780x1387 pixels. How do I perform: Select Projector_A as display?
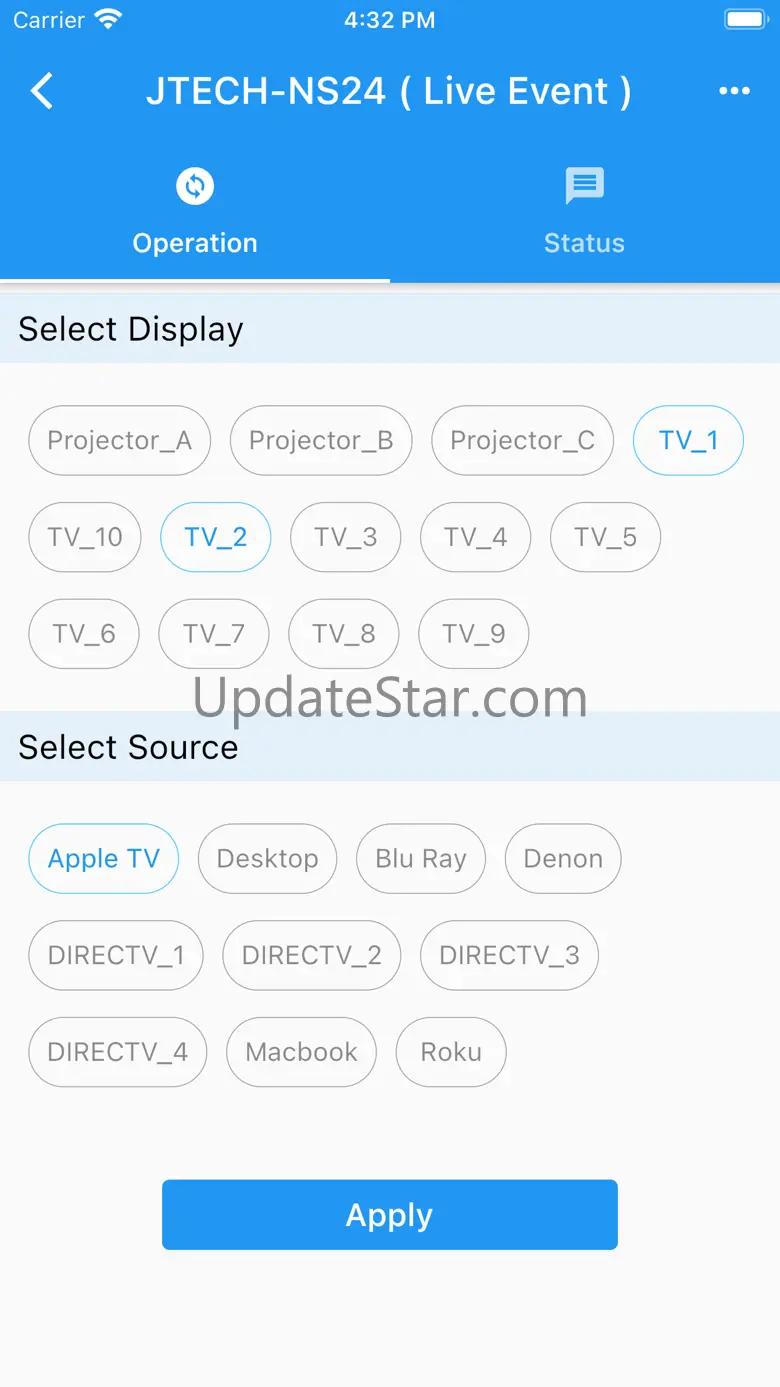pos(119,440)
